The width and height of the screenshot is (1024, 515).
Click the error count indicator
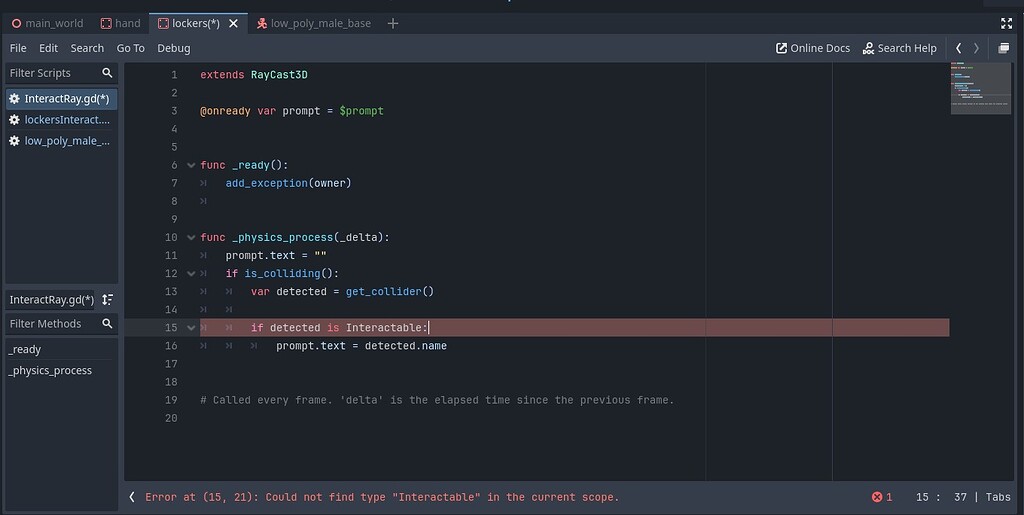tap(882, 497)
